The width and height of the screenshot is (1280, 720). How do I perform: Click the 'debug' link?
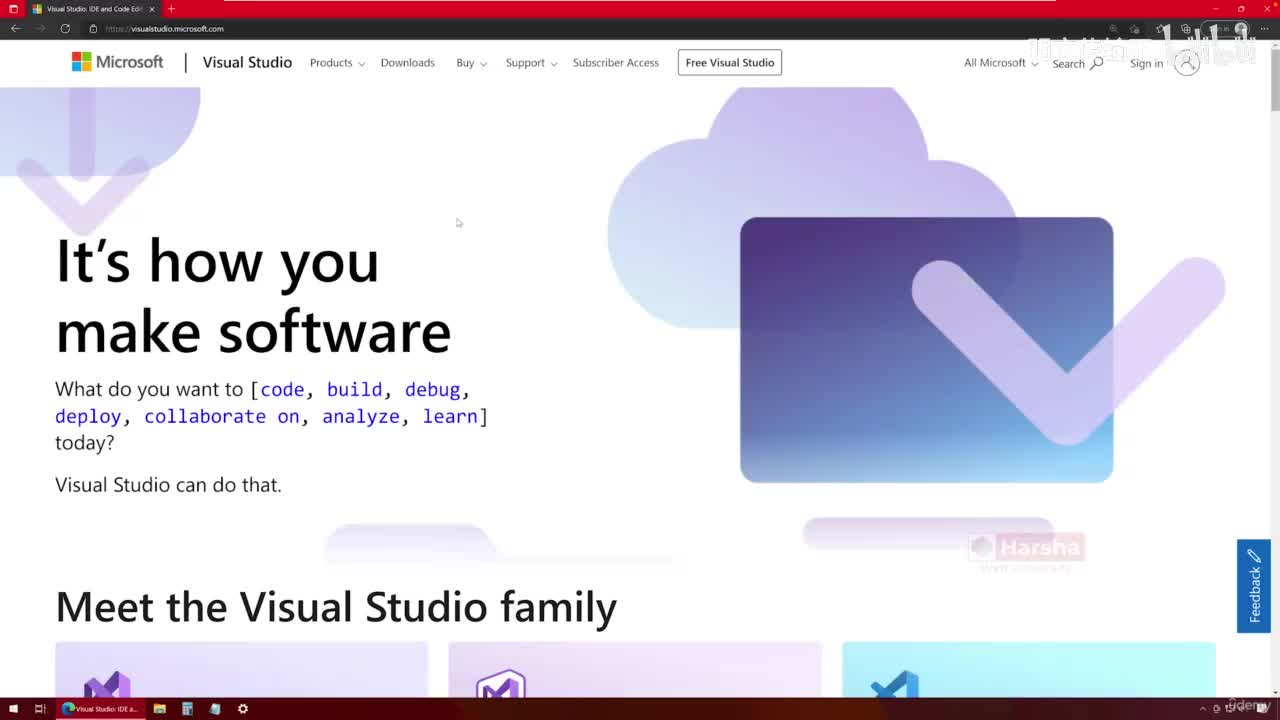[432, 390]
